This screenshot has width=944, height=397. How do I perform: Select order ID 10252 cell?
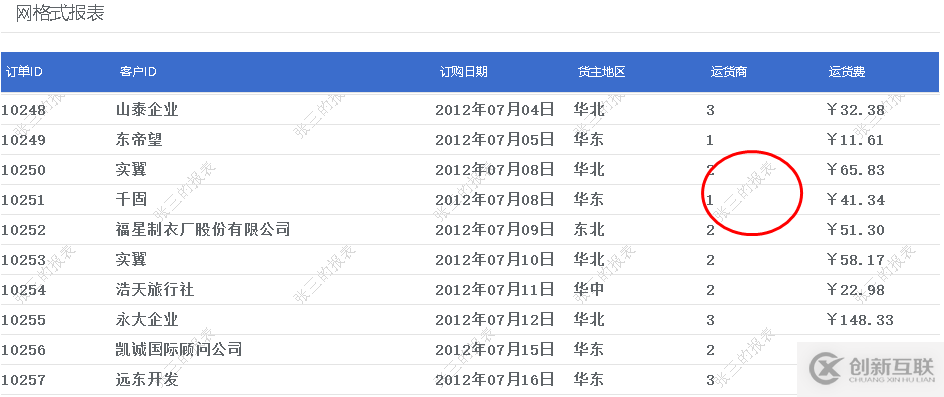23,230
